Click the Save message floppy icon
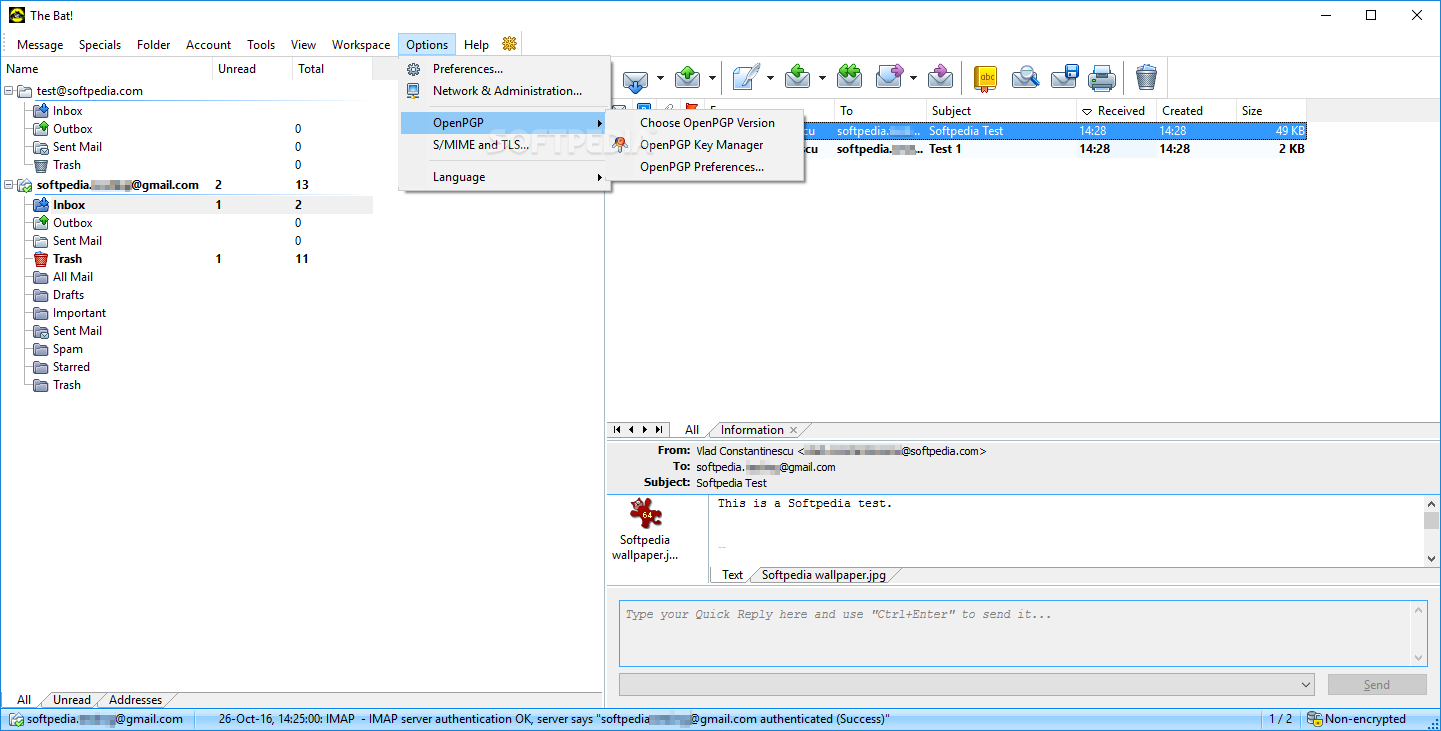The image size is (1441, 731). [1064, 77]
